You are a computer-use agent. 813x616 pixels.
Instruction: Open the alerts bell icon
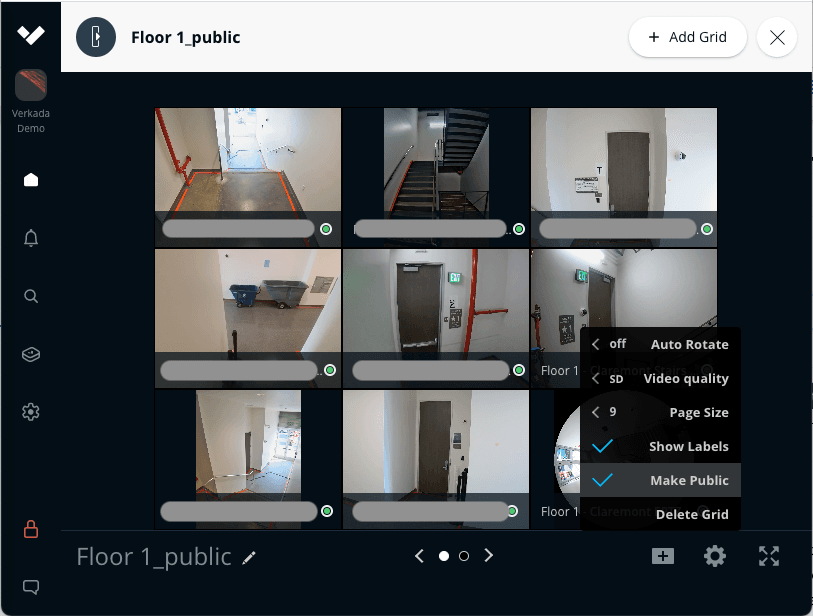click(x=31, y=238)
